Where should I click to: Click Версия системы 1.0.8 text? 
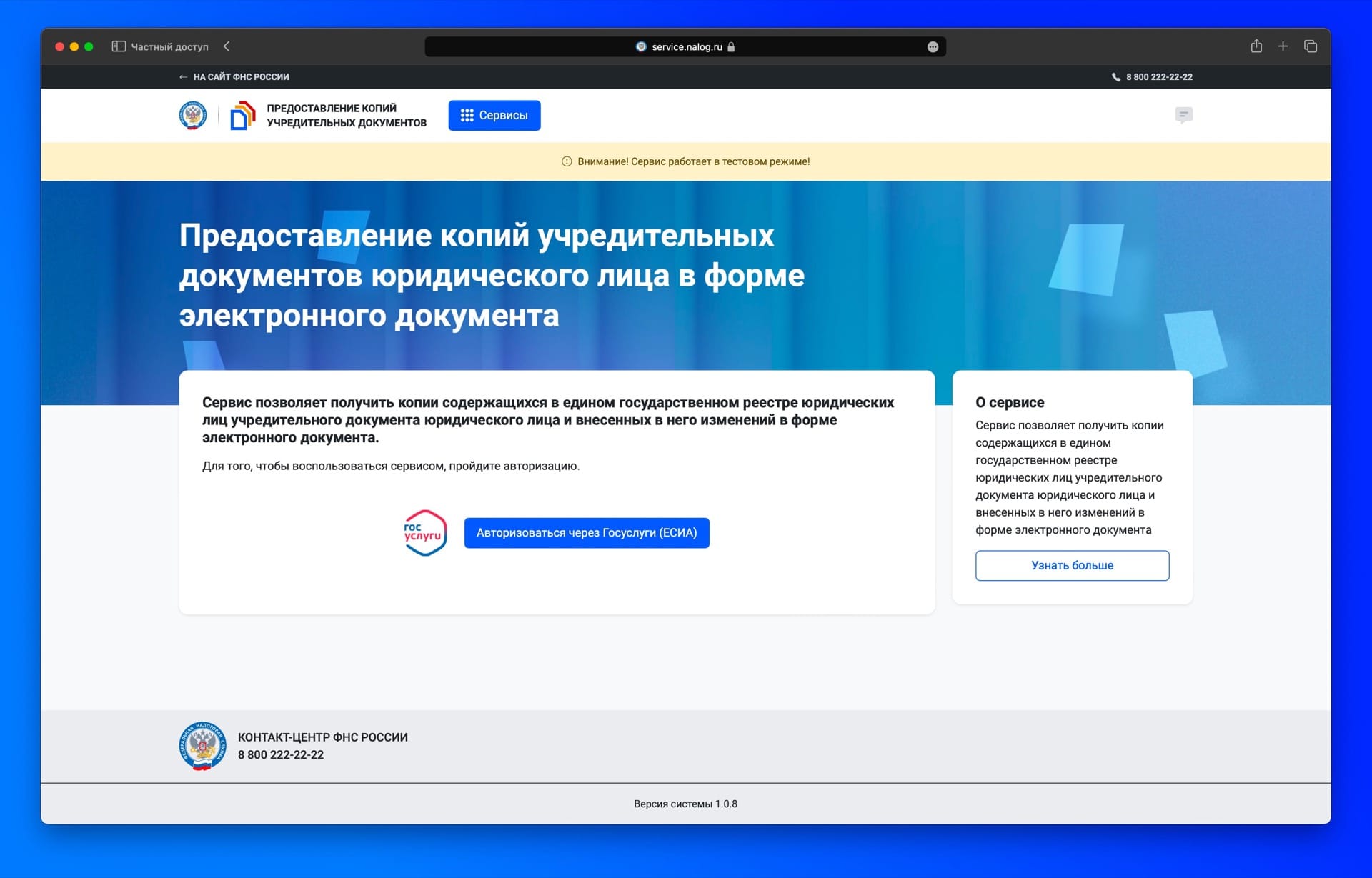[685, 804]
